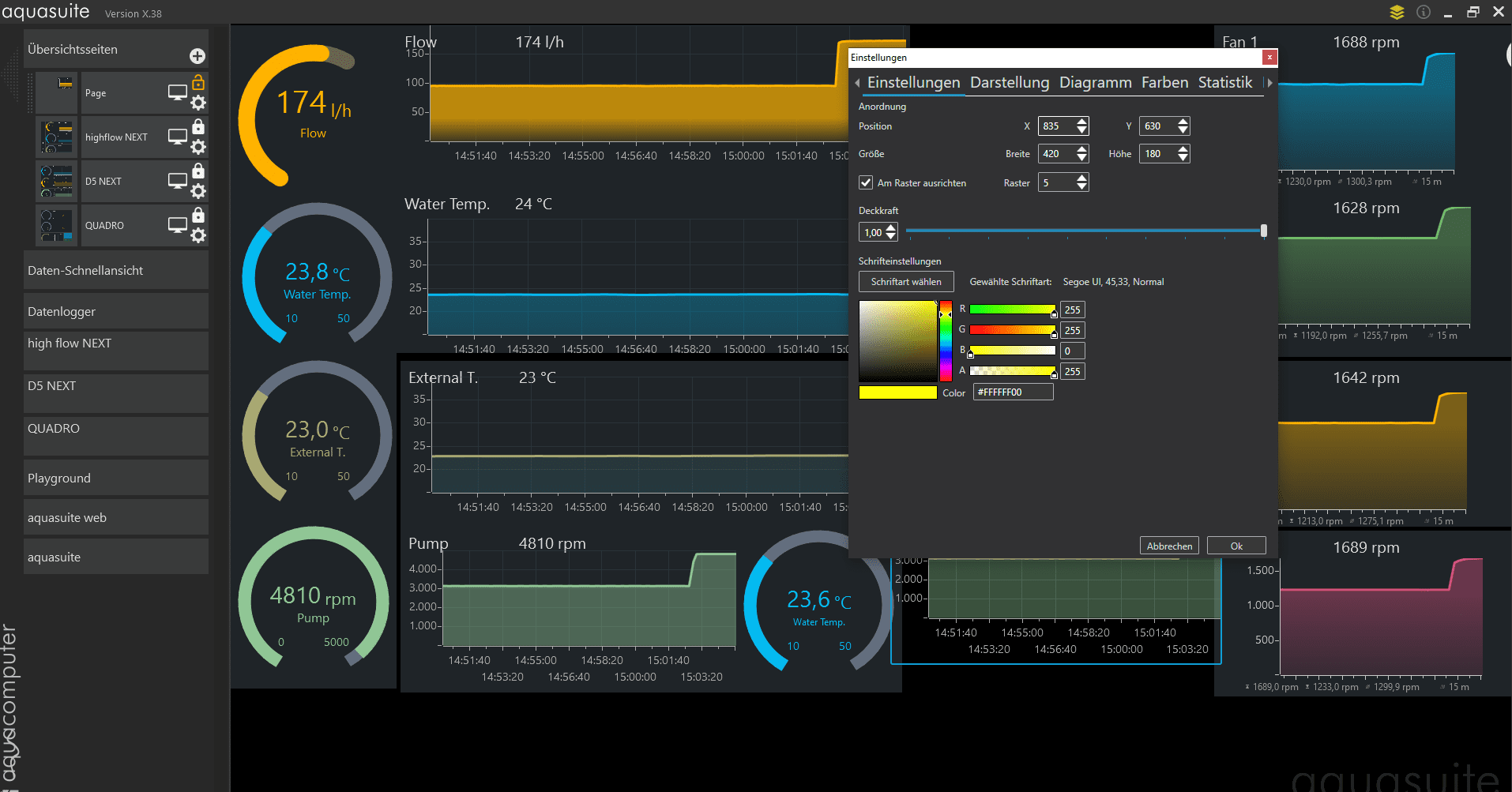The image size is (1512, 792).
Task: Decrease Position Y value with down arrow
Action: click(x=1183, y=130)
